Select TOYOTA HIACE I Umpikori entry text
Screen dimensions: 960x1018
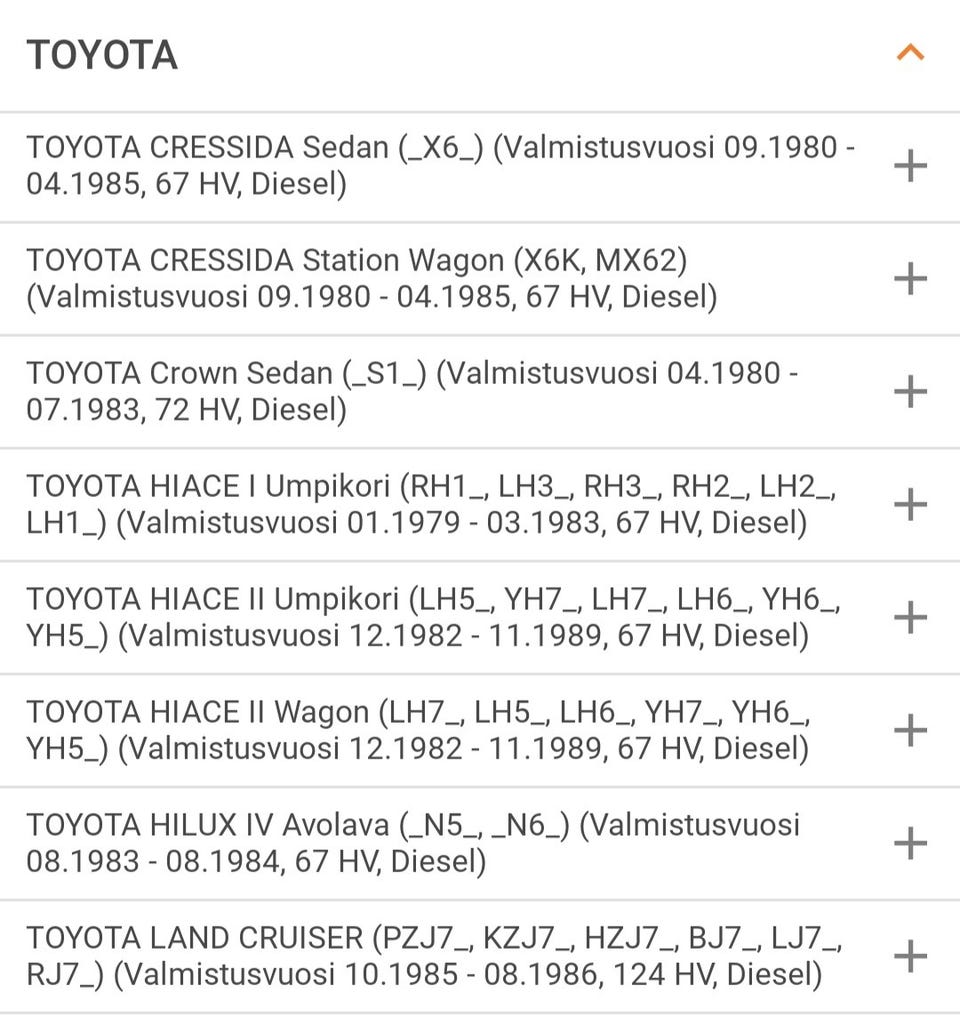pos(208,487)
